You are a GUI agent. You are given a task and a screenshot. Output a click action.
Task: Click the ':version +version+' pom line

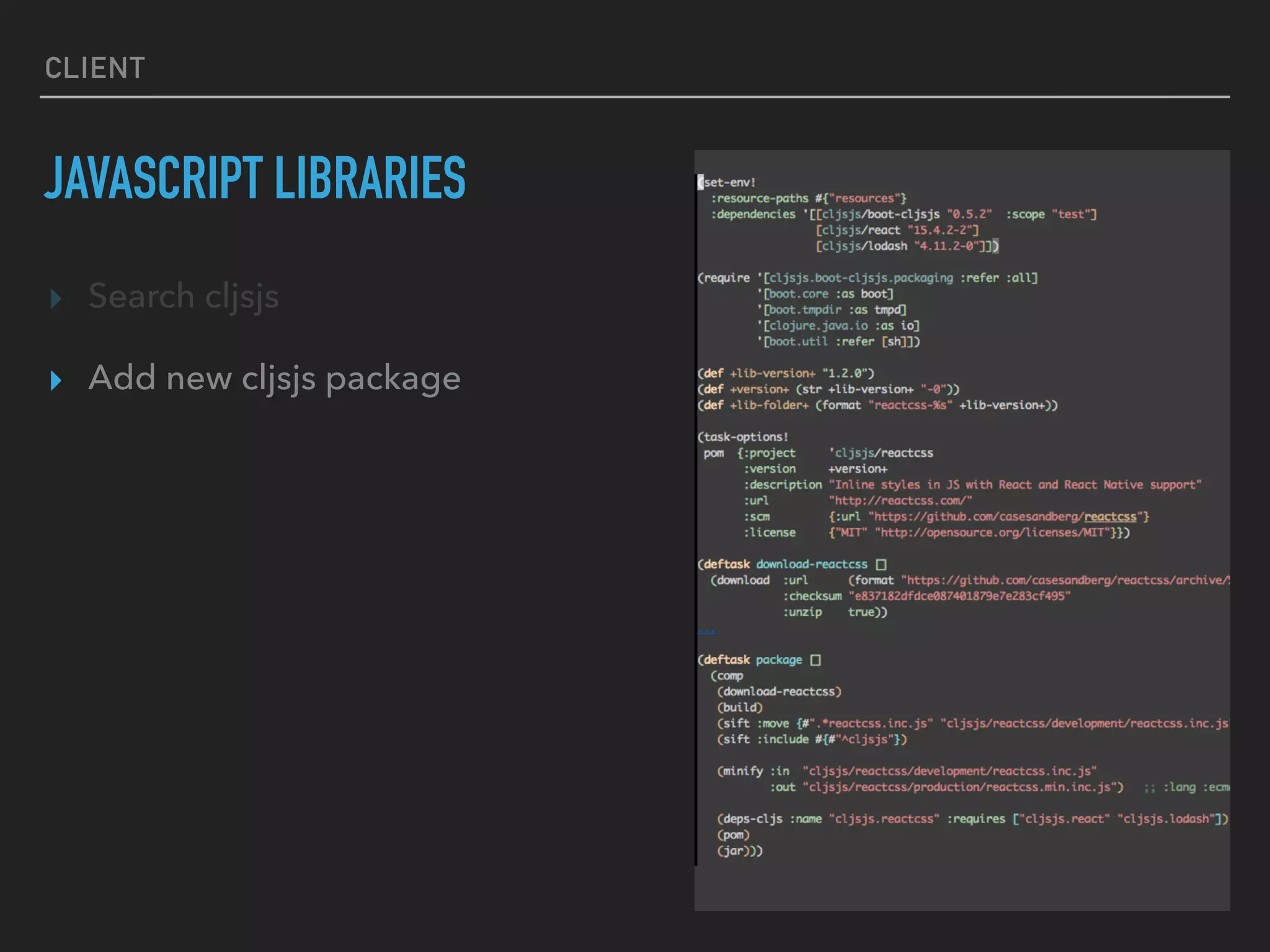815,469
